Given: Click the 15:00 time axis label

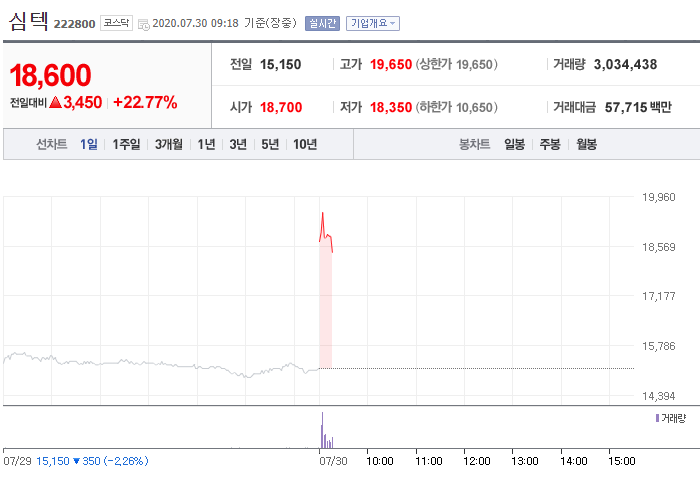Looking at the screenshot, I should (x=621, y=461).
